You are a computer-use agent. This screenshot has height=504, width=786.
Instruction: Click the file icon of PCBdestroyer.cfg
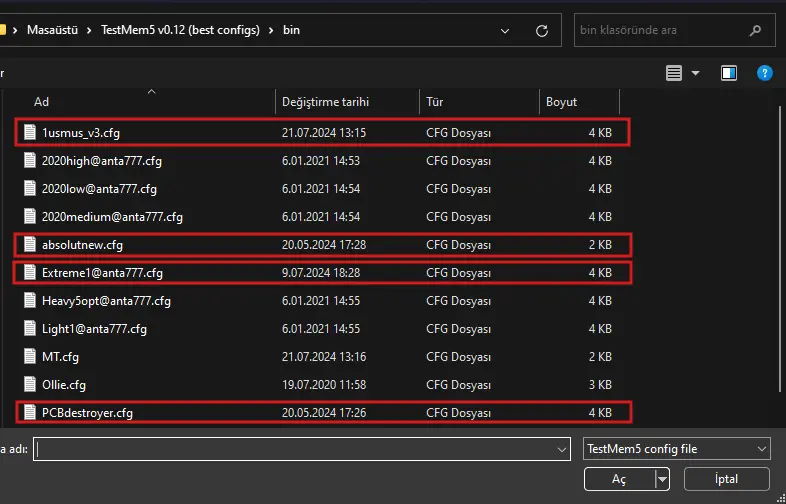tap(30, 413)
